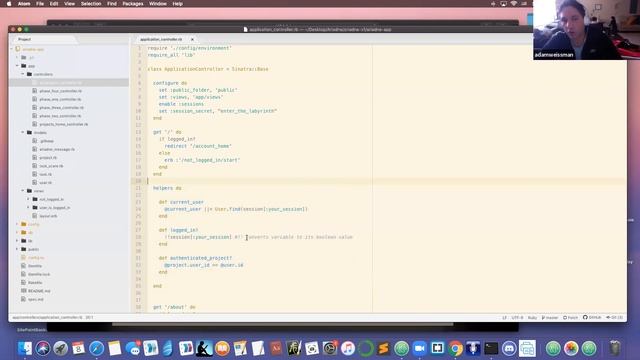Open Siri from the dock
This screenshot has height=360, width=640.
(x=43, y=348)
